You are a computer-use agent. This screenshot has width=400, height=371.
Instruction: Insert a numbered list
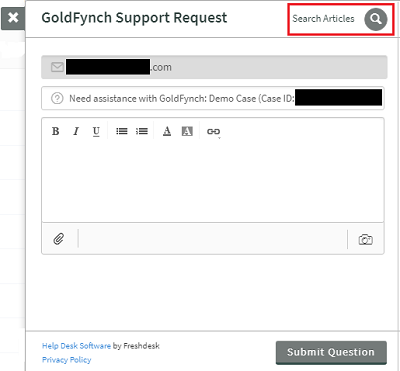(142, 131)
